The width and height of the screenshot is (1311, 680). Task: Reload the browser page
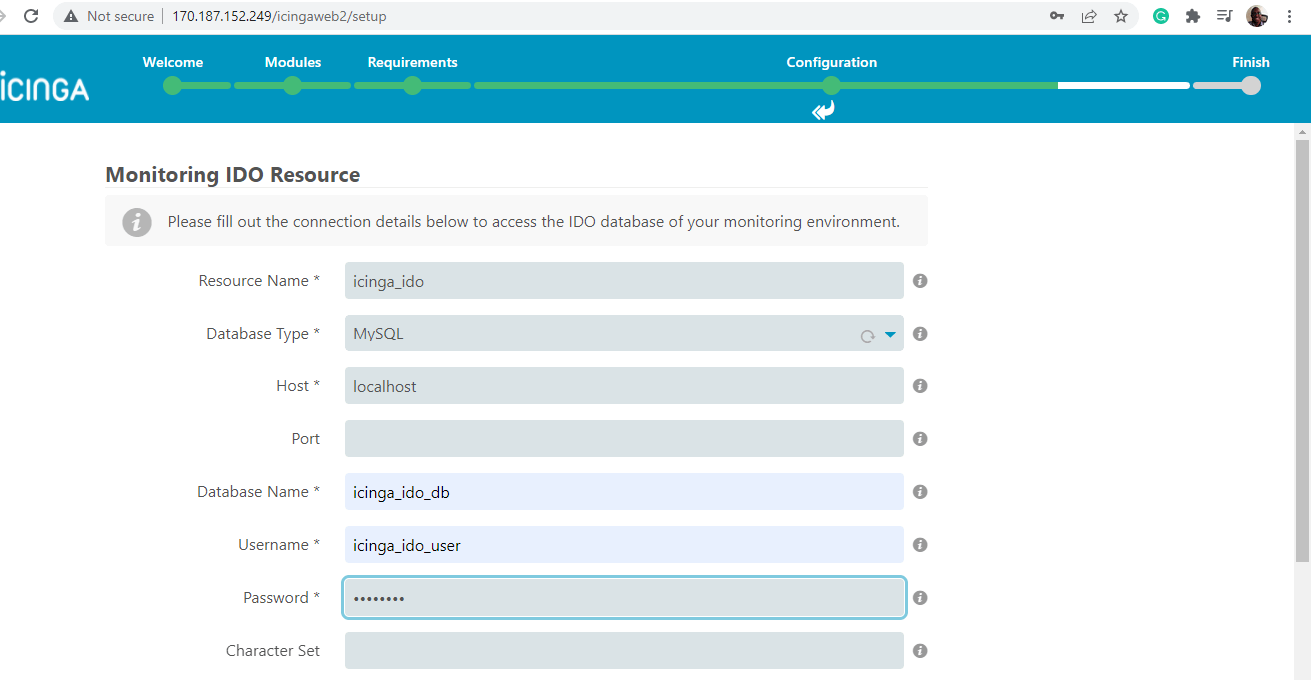(x=31, y=16)
